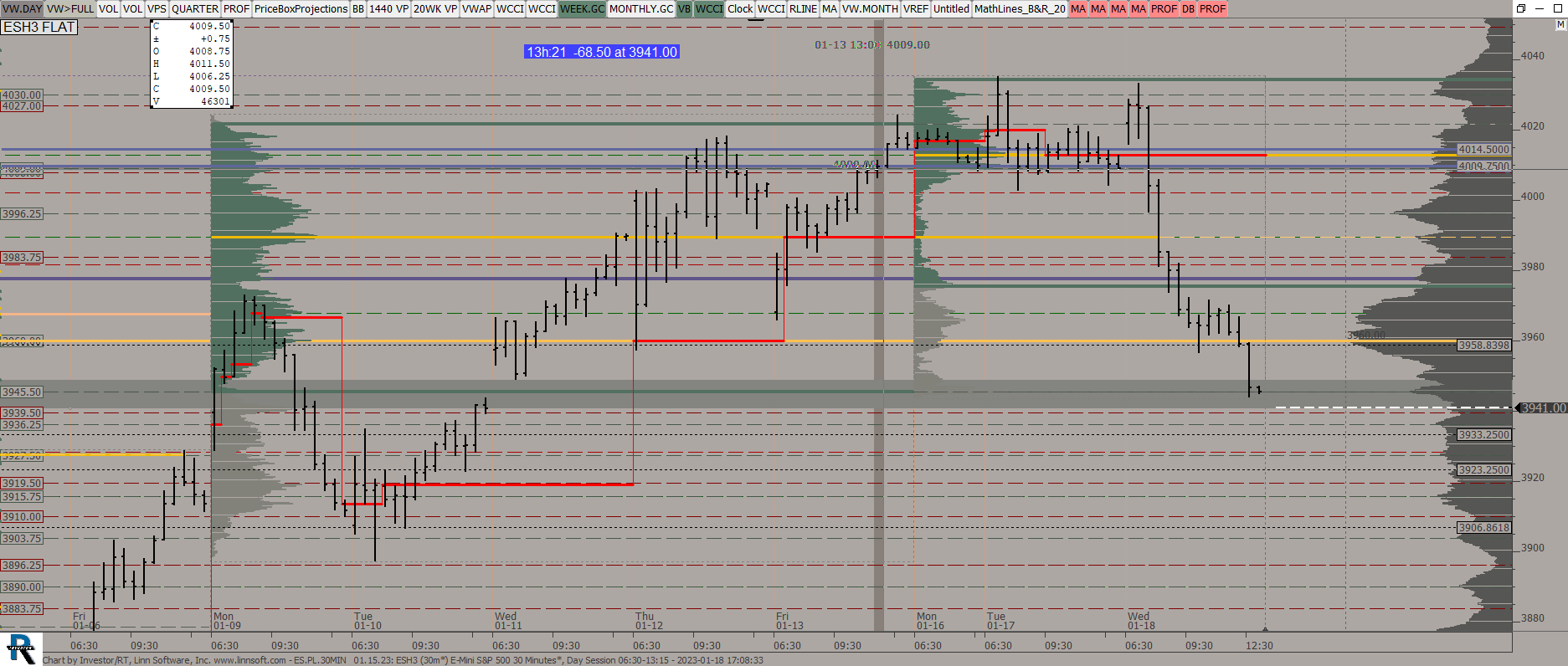Click the 3896.25 price label
This screenshot has height=666, width=1568.
coord(22,566)
